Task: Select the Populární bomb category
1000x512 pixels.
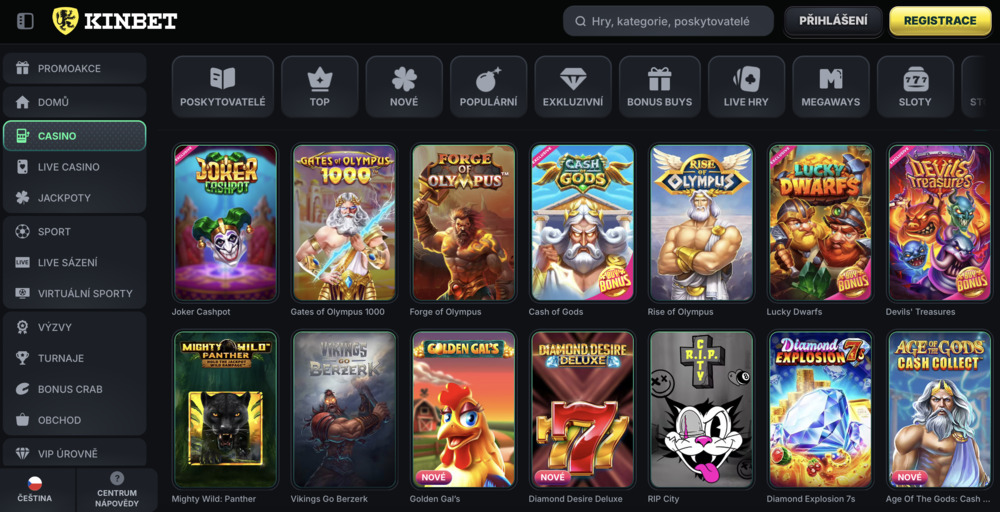Action: (x=488, y=87)
